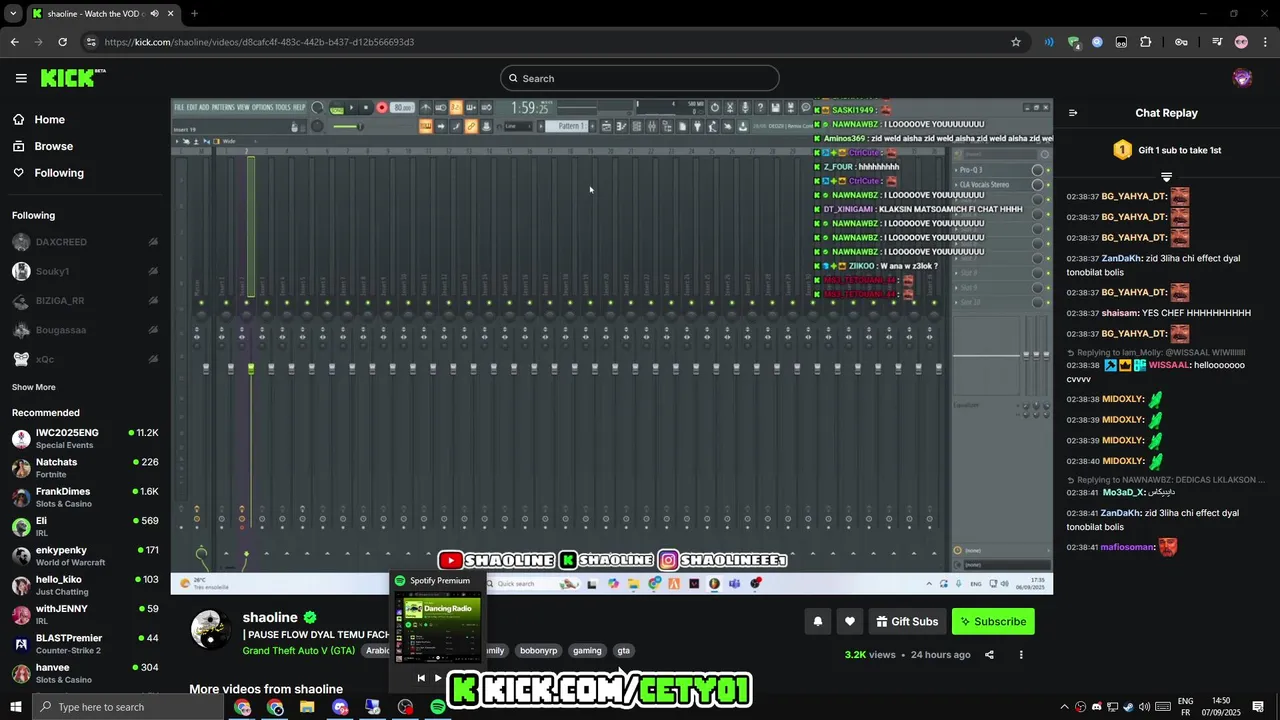This screenshot has width=1280, height=720.
Task: Reload the browser page
Action: (x=62, y=42)
